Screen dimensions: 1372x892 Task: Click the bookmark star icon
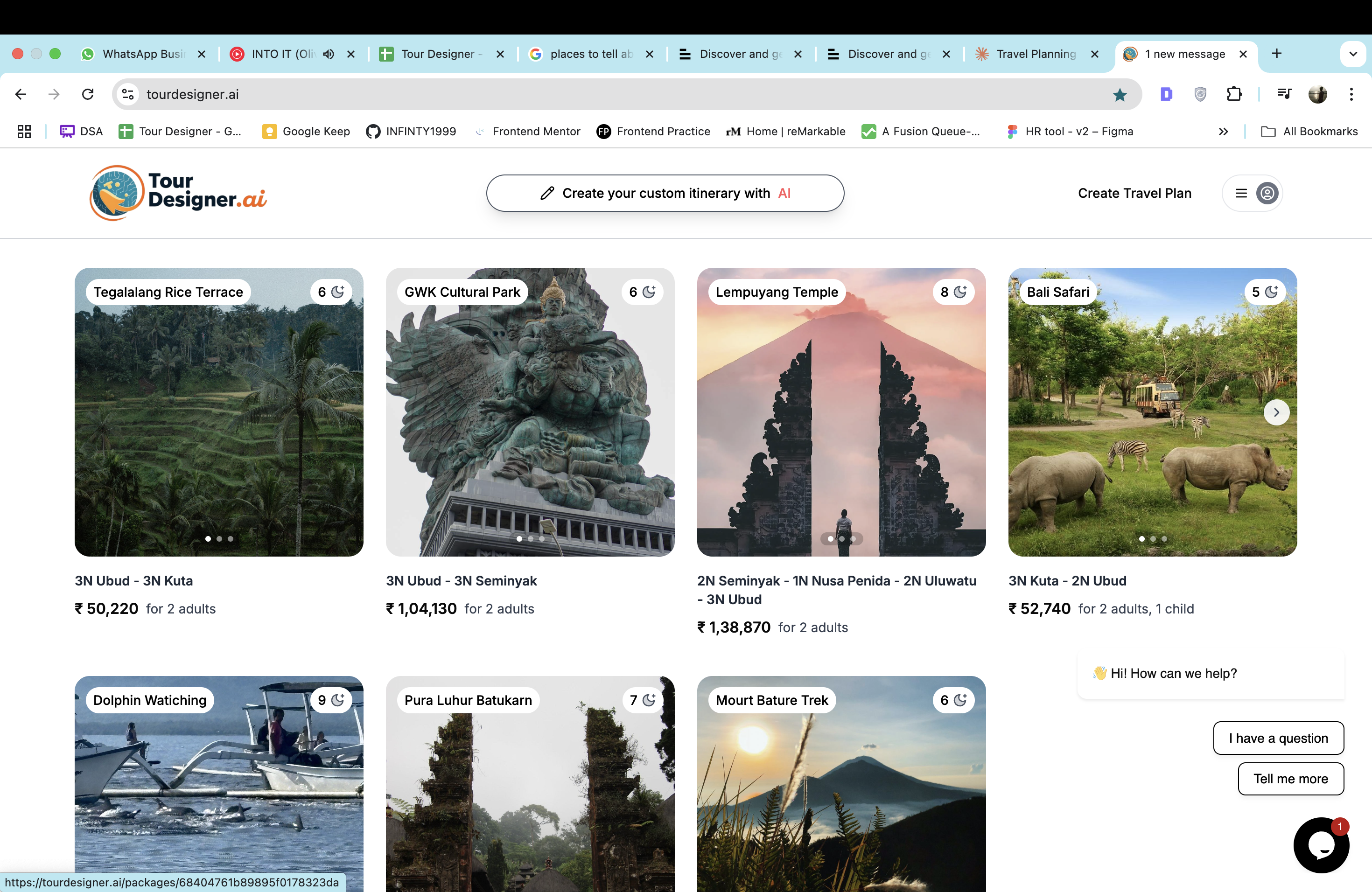tap(1120, 95)
